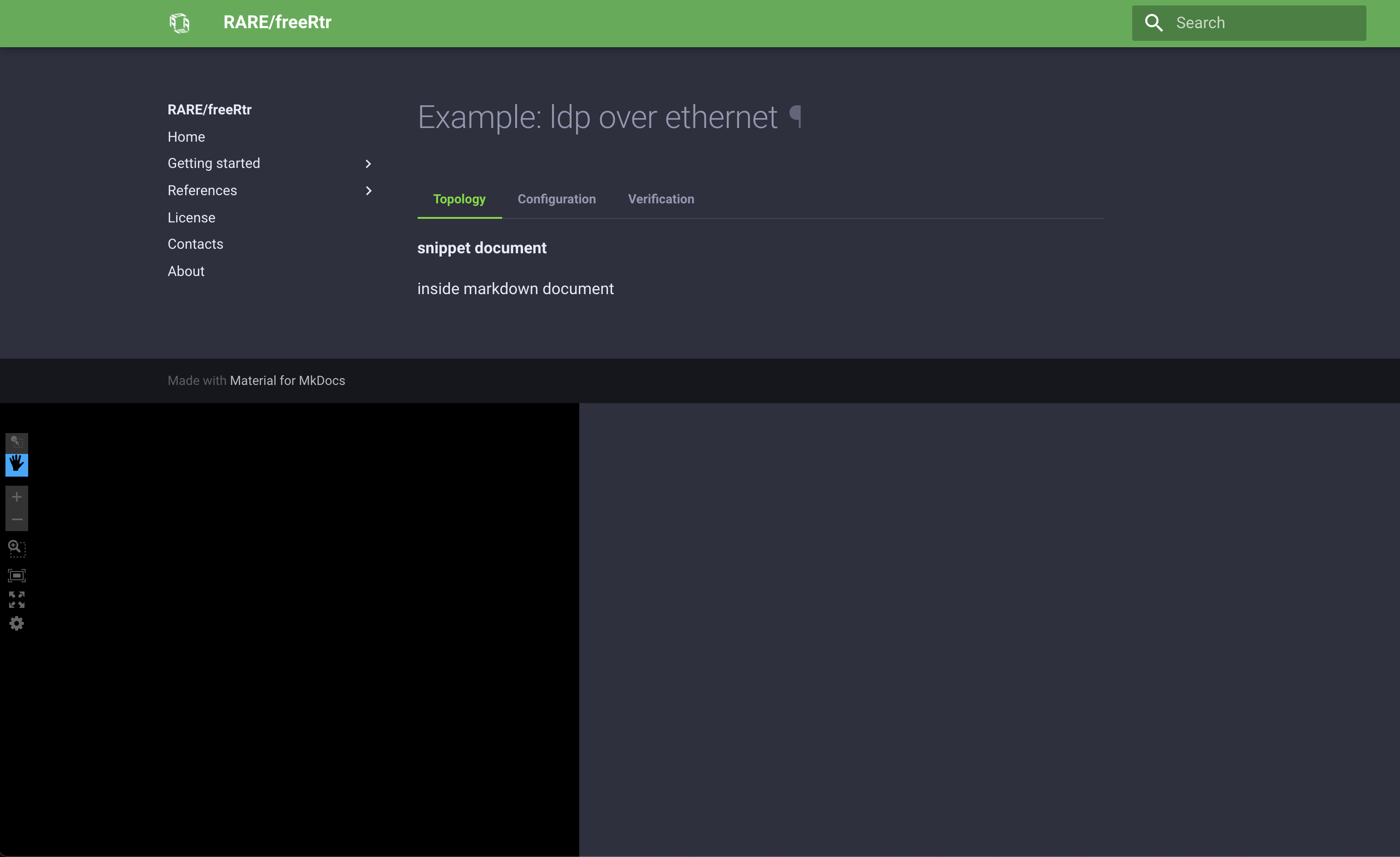Open the search magnifier in the header
1400x857 pixels.
[1154, 23]
